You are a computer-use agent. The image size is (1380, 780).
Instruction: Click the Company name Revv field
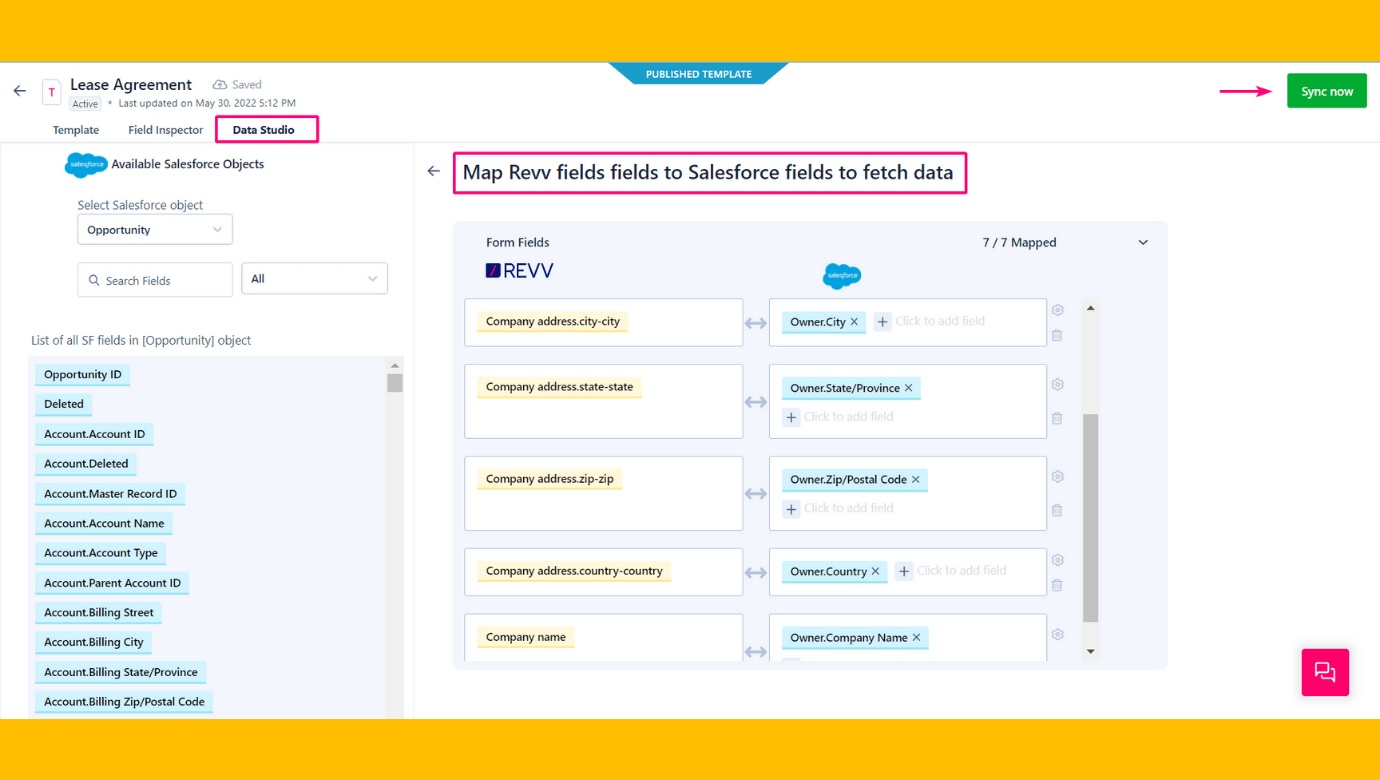tap(526, 637)
